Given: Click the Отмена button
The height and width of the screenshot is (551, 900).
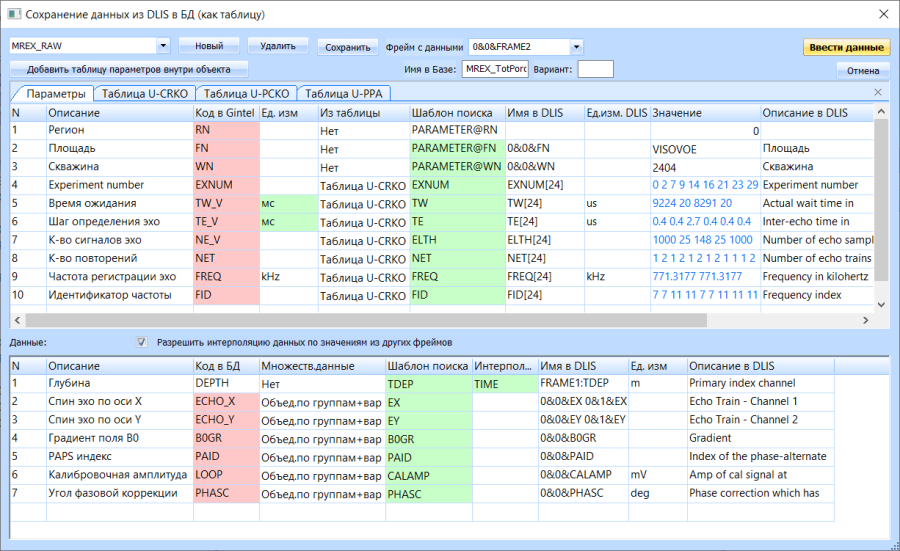Looking at the screenshot, I should (x=863, y=71).
